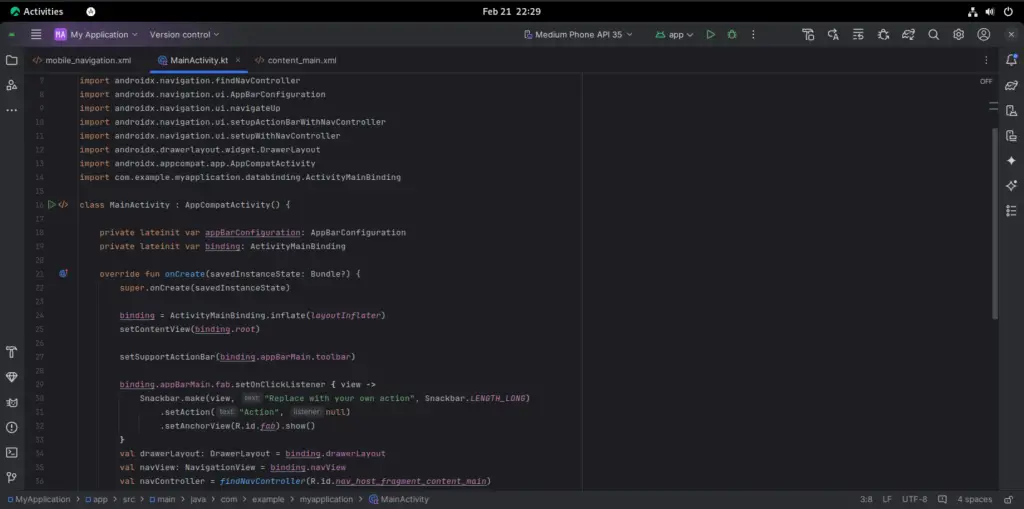Open the main hamburger menu
This screenshot has width=1024, height=509.
point(36,35)
